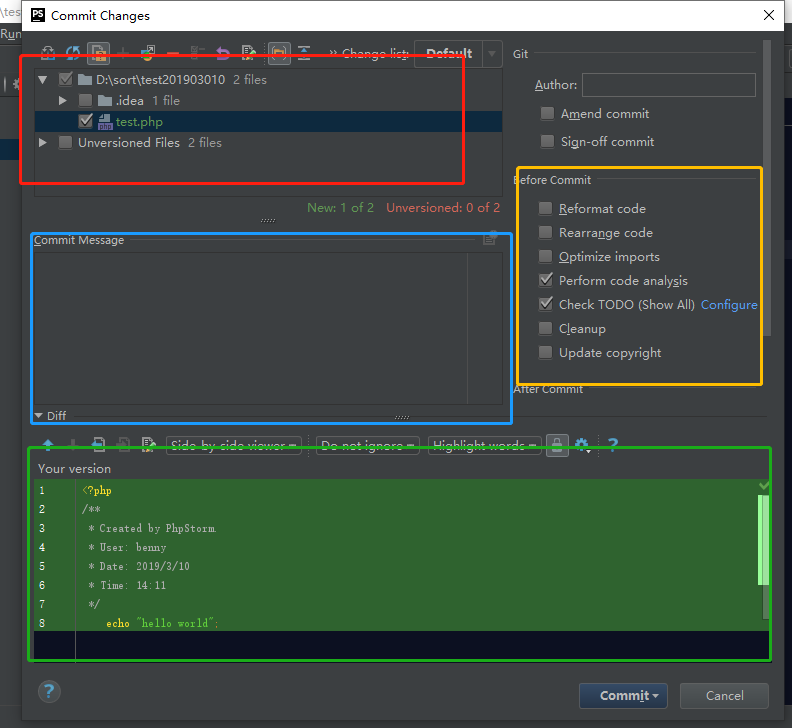Screen dimensions: 792x728
Task: Click the round Help button at bottom left
Action: point(49,692)
